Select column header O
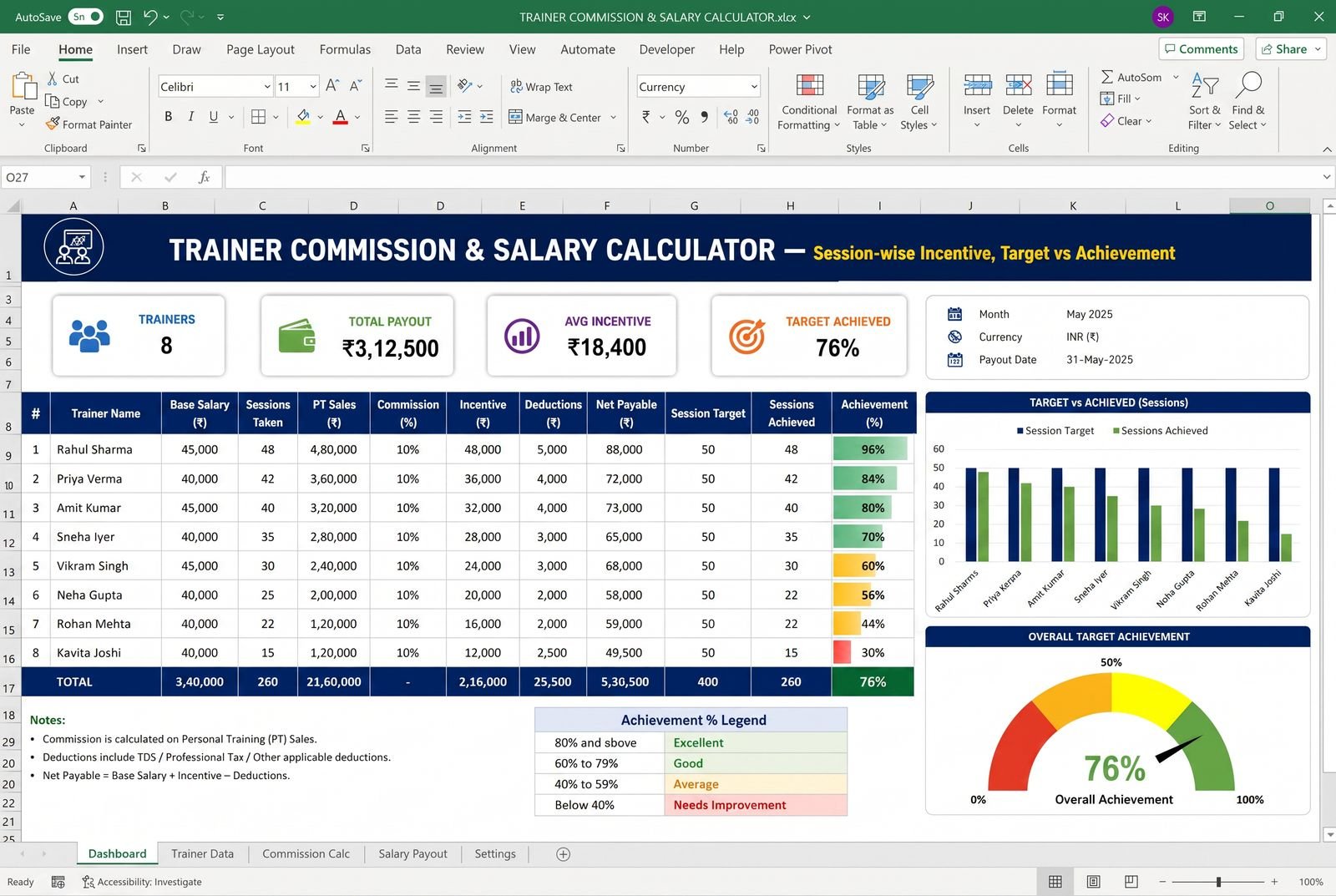The width and height of the screenshot is (1336, 896). click(x=1269, y=205)
